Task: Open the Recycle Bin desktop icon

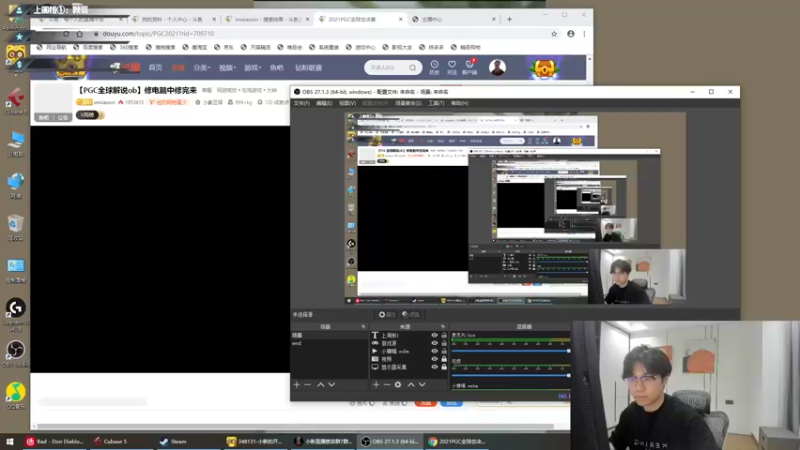Action: 16,228
